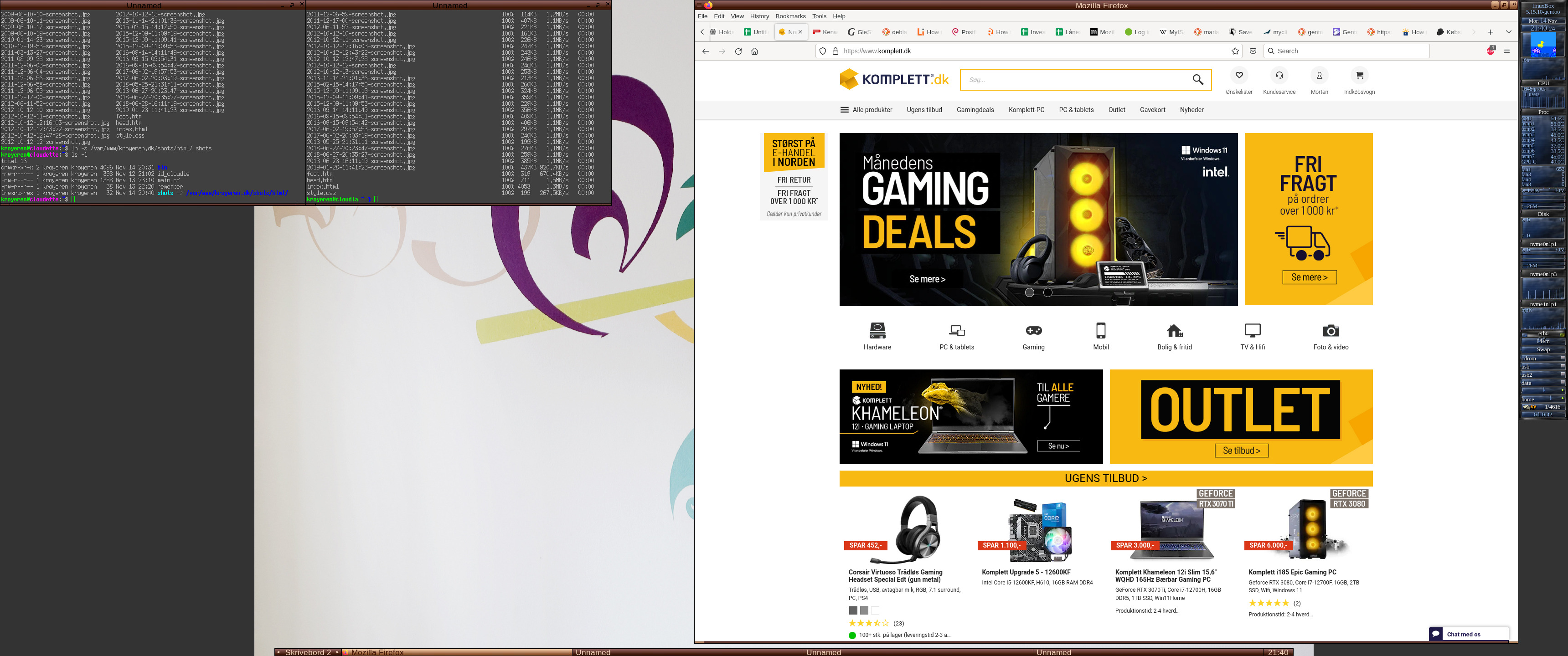Open the Ugens tilbud link

pos(924,110)
